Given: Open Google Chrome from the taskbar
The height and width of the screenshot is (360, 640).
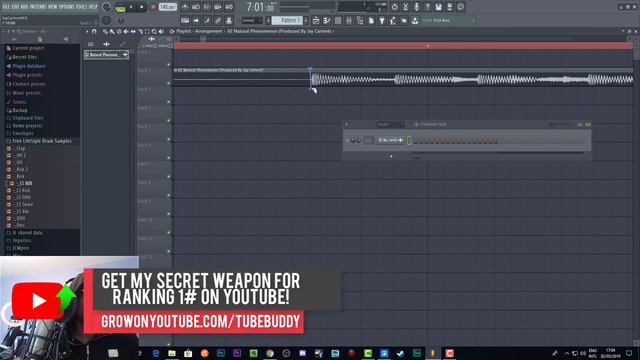Looking at the screenshot, I should [x=270, y=353].
